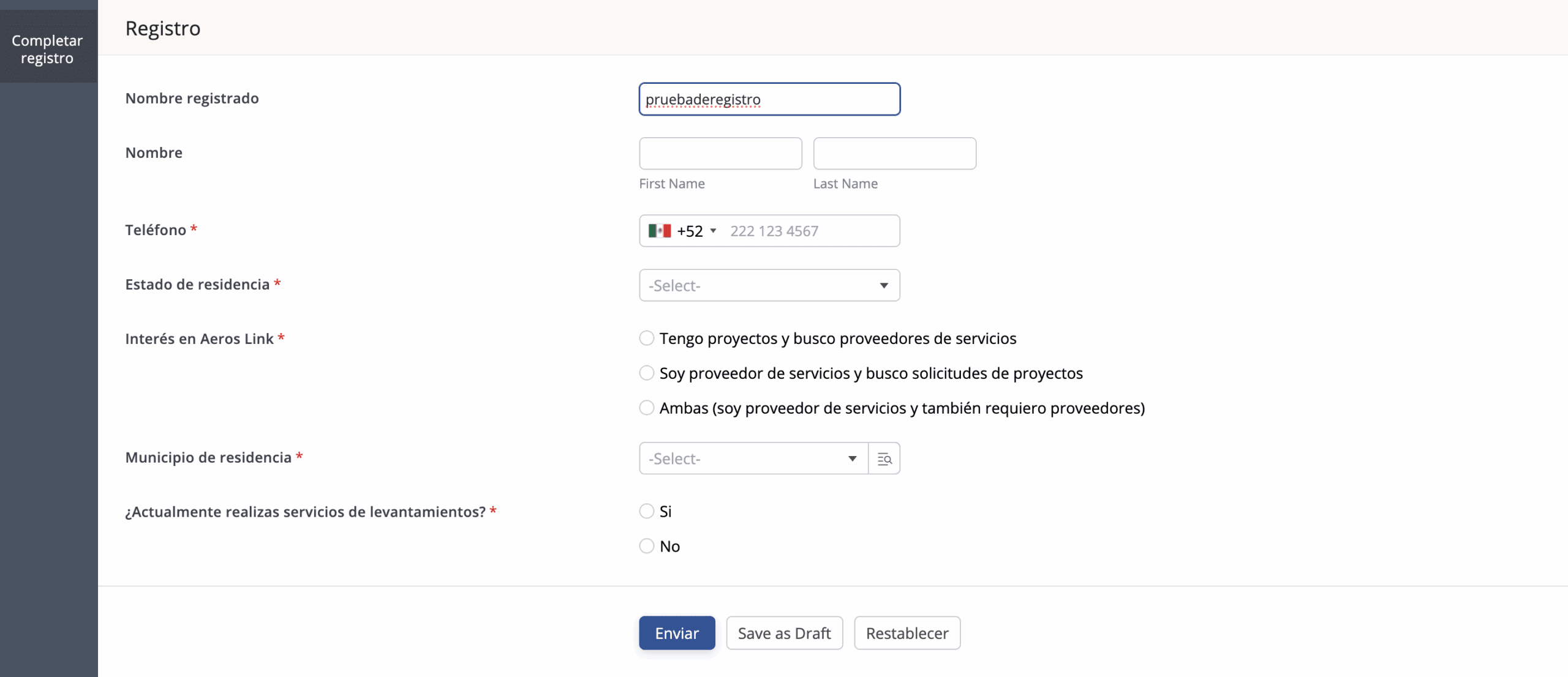Click the Mexico flag country icon
Image resolution: width=1568 pixels, height=677 pixels.
point(660,231)
